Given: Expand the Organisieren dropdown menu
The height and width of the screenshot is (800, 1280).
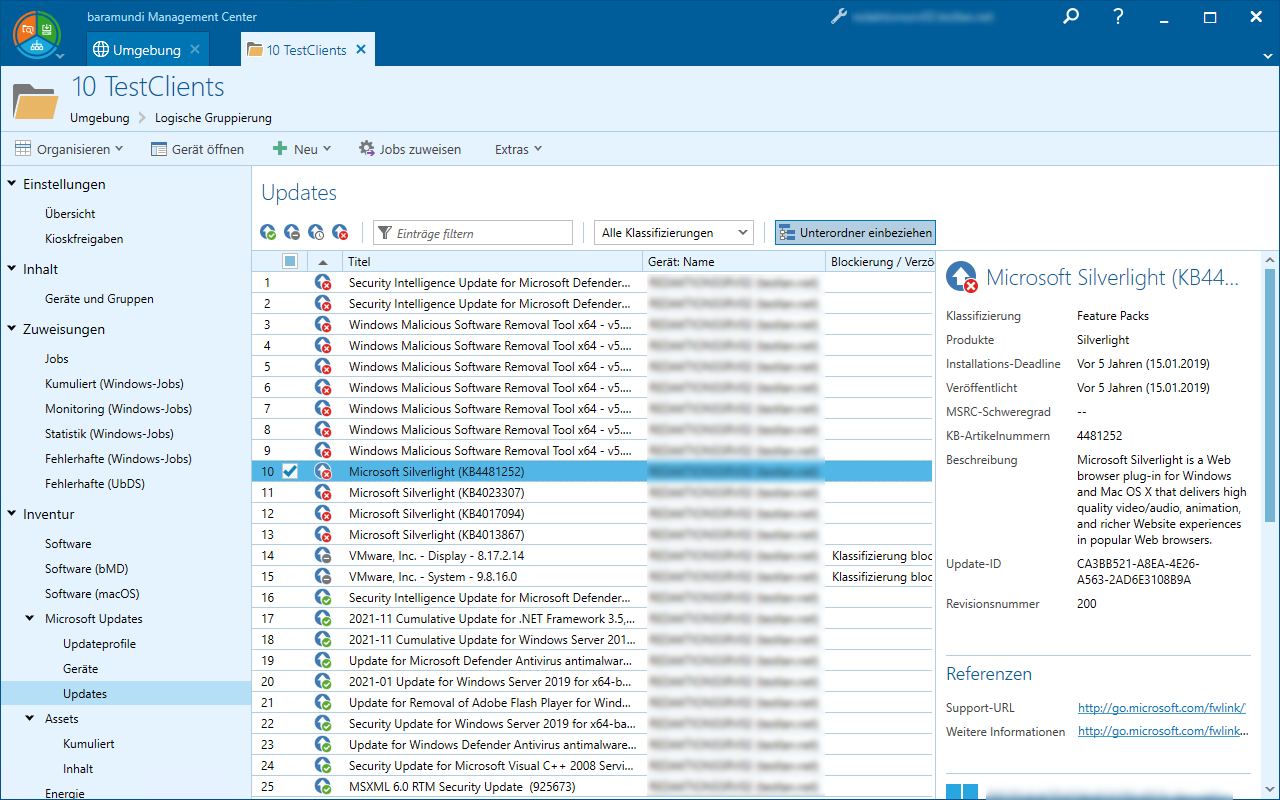Looking at the screenshot, I should pos(69,149).
